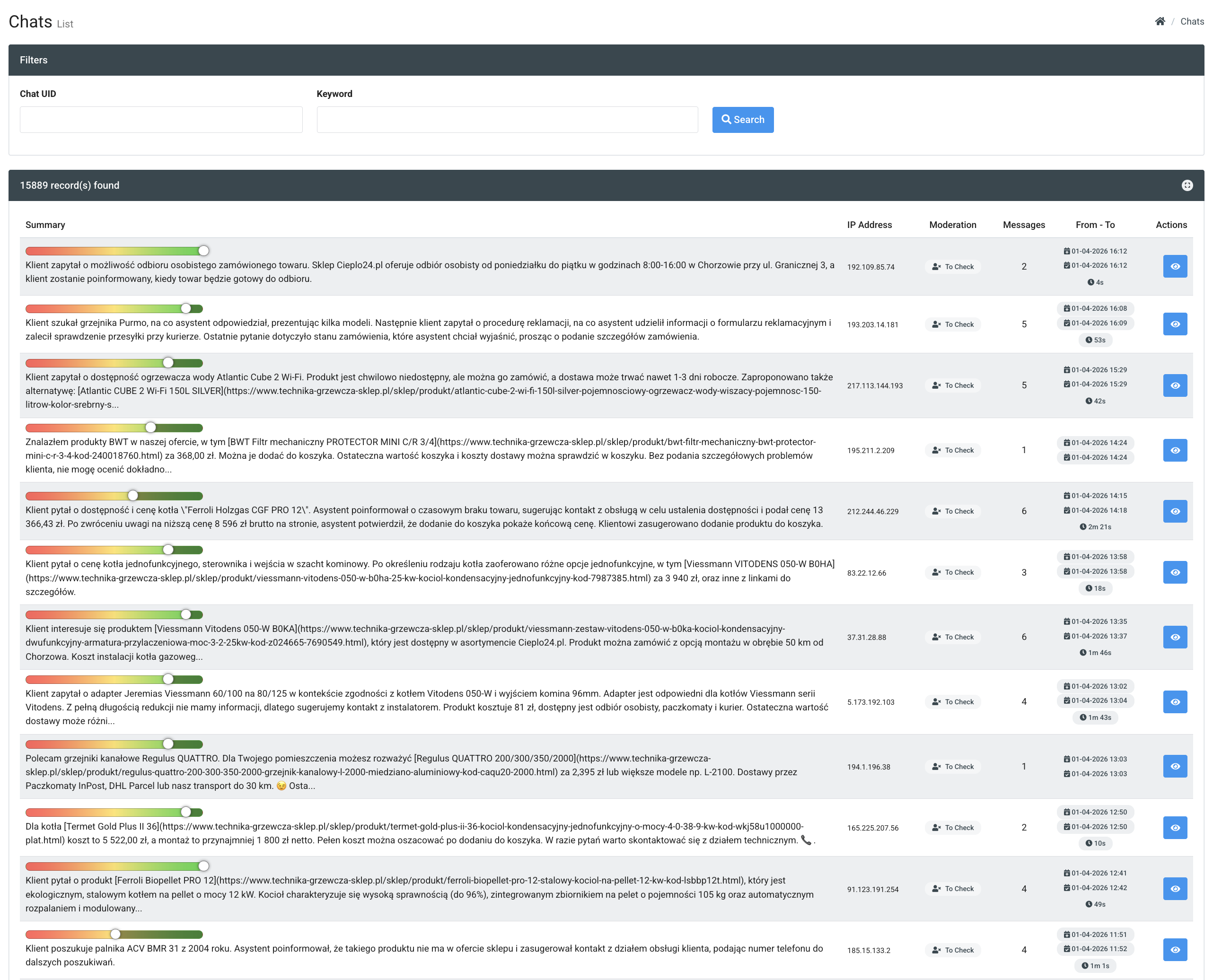This screenshot has width=1213, height=980.
Task: View chat from IP 192.109.85.74
Action: coord(1174,266)
